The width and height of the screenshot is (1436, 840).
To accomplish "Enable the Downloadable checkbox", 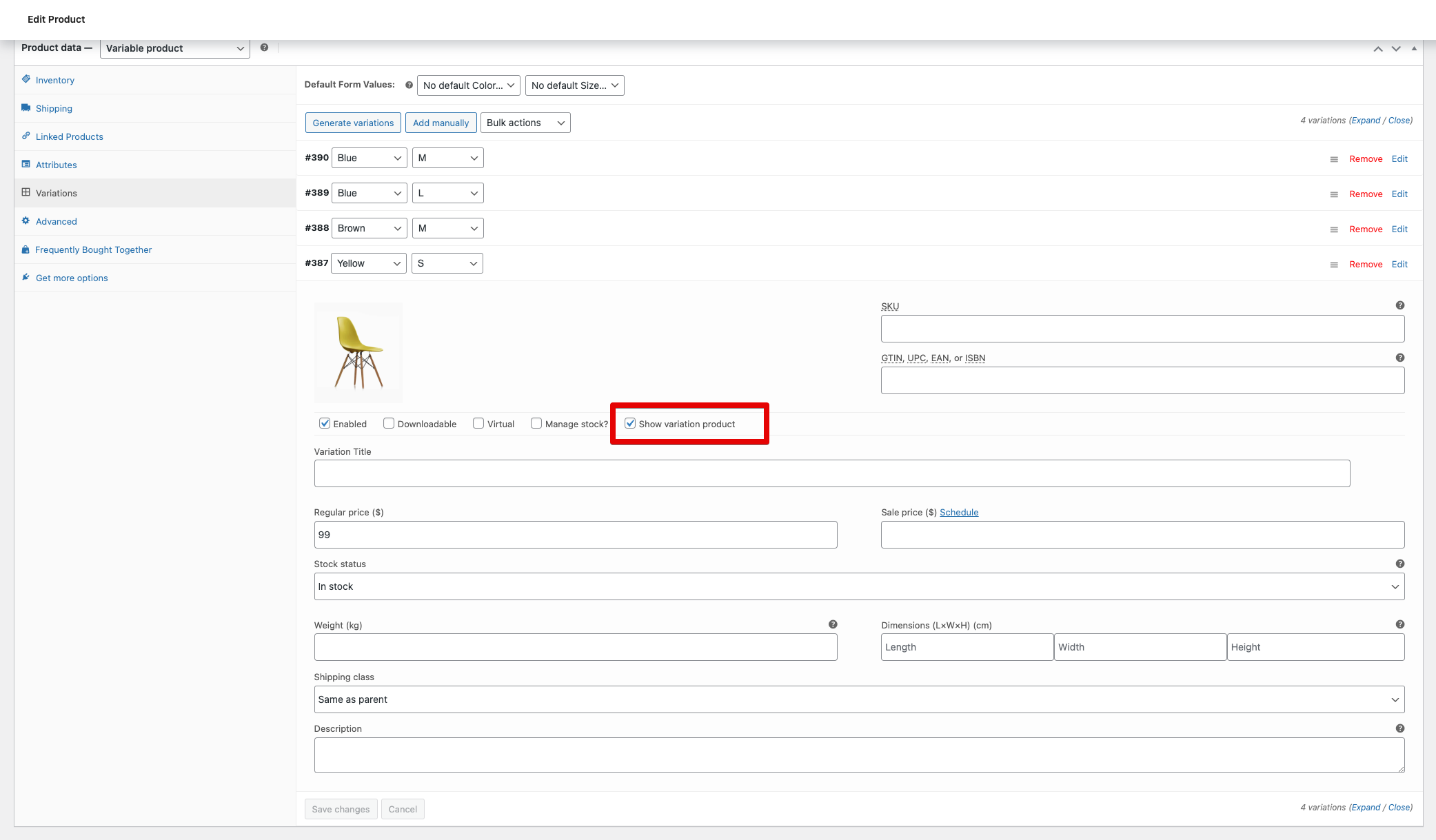I will (x=389, y=423).
